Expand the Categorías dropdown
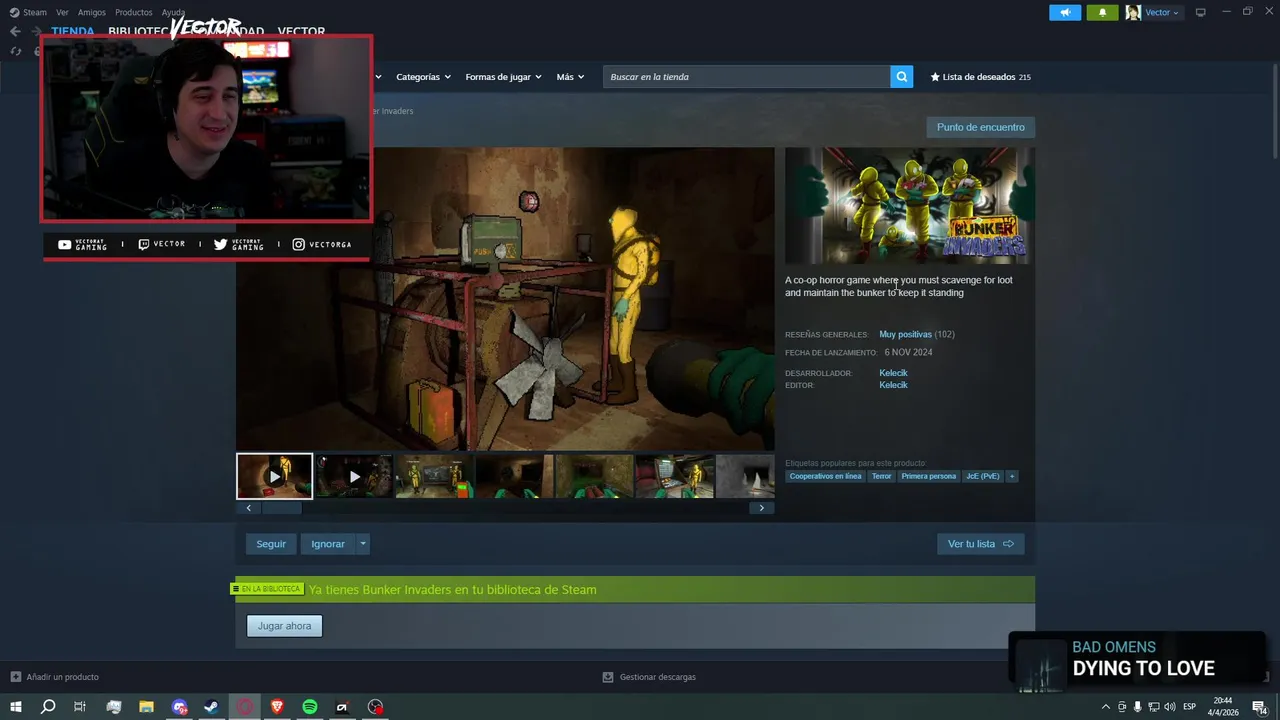Viewport: 1280px width, 720px height. (423, 77)
